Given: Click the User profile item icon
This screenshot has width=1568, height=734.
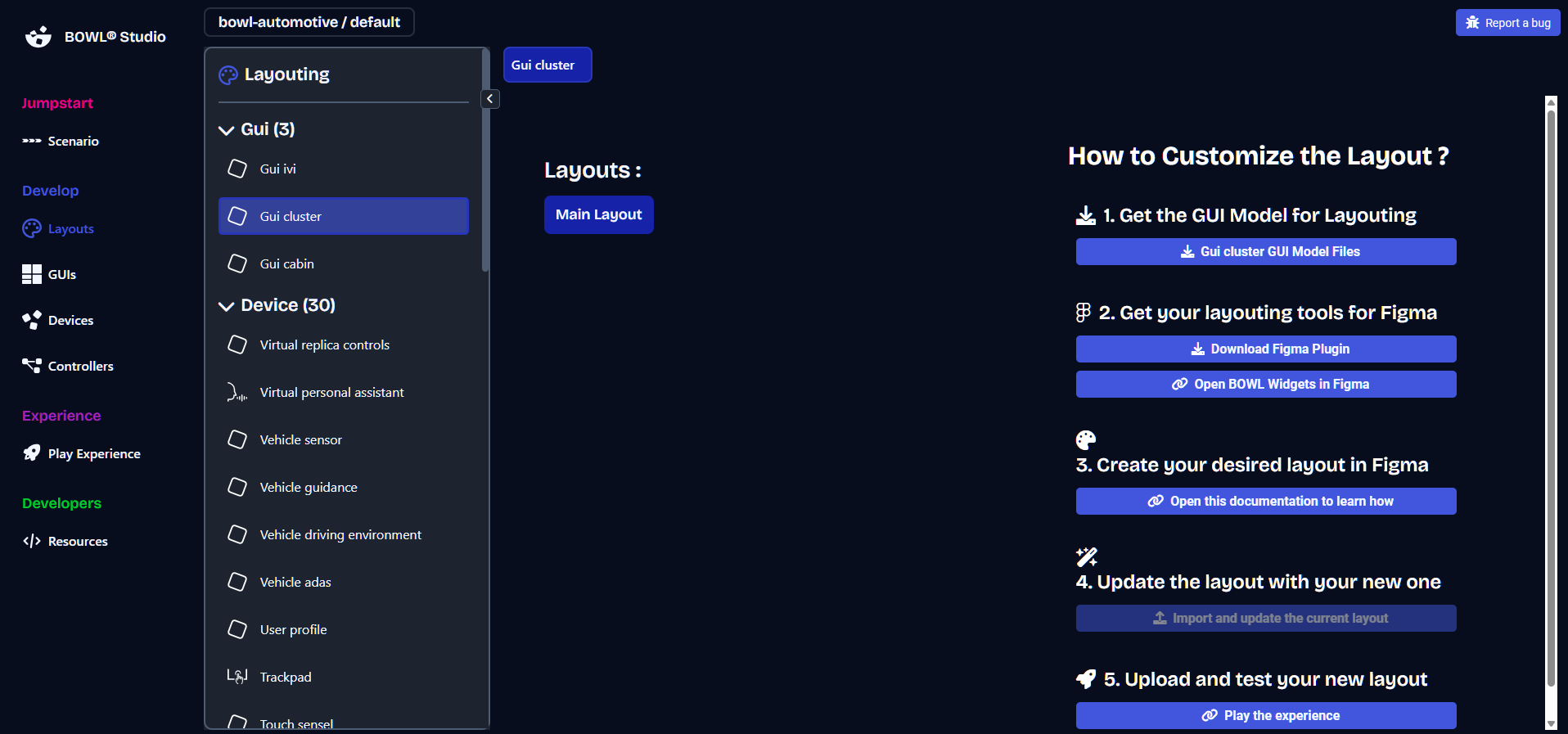Looking at the screenshot, I should [237, 629].
